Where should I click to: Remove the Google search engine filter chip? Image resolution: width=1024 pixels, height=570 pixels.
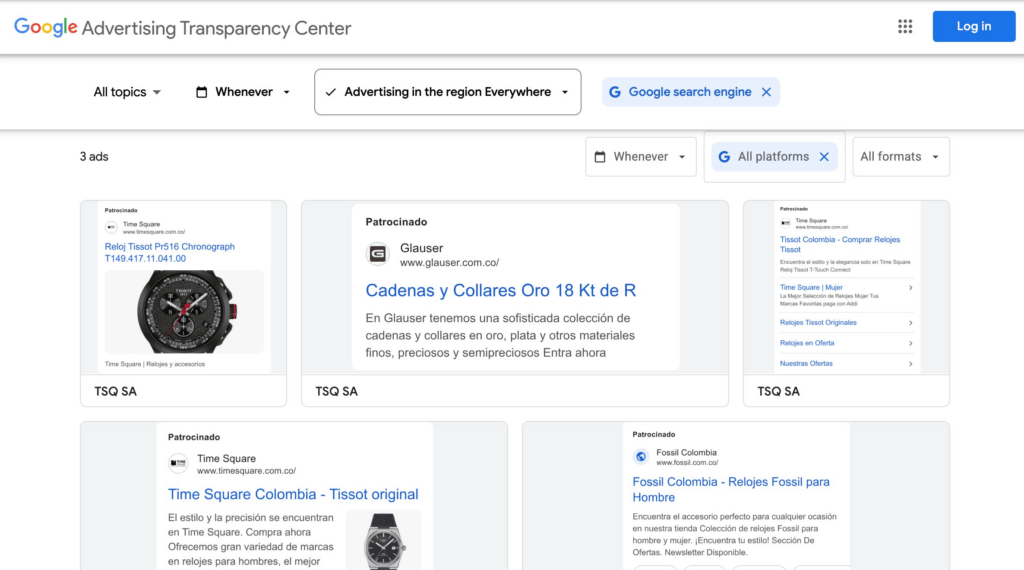(766, 92)
